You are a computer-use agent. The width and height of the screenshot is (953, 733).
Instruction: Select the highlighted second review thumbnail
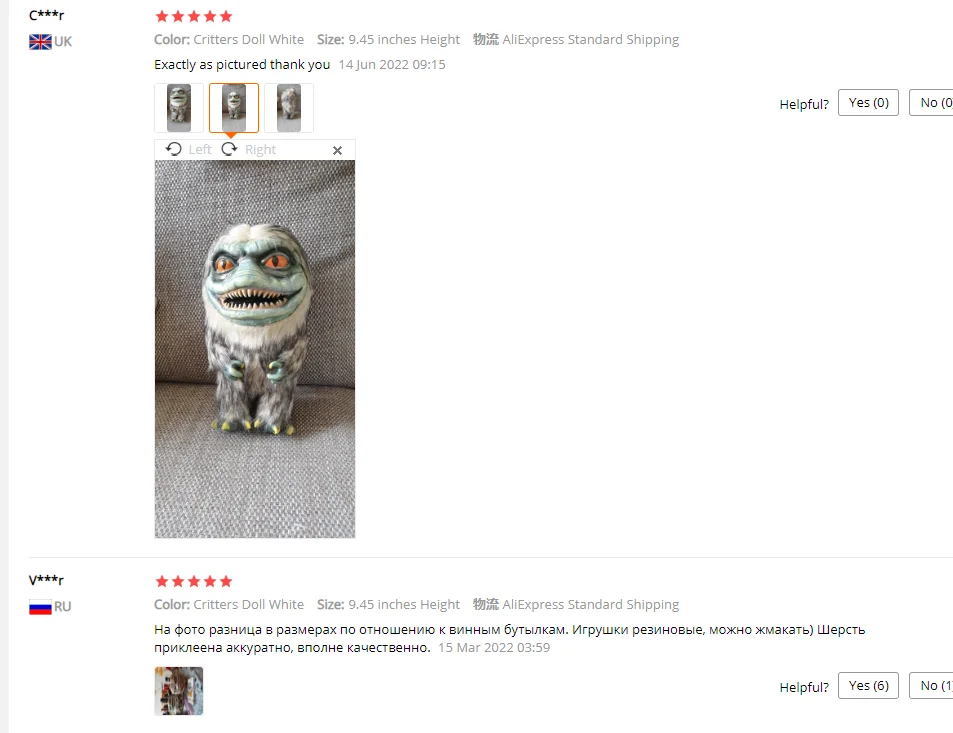tap(234, 108)
